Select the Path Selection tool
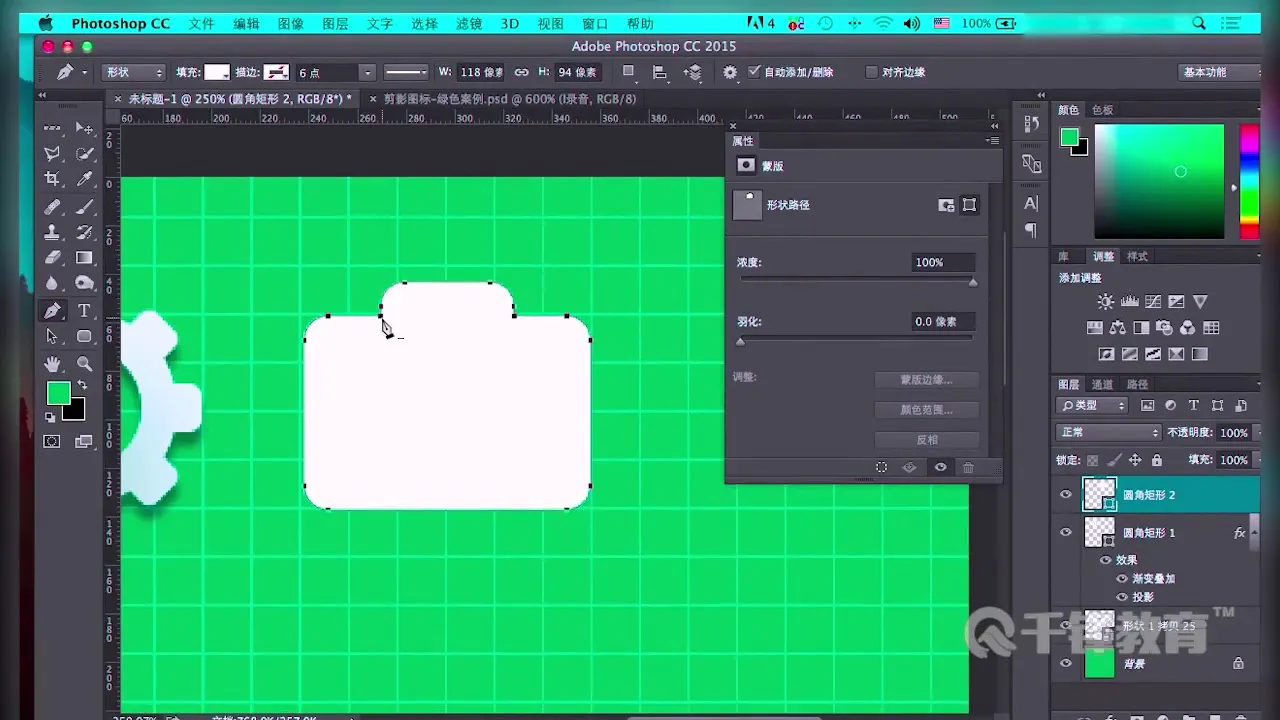 coord(53,337)
